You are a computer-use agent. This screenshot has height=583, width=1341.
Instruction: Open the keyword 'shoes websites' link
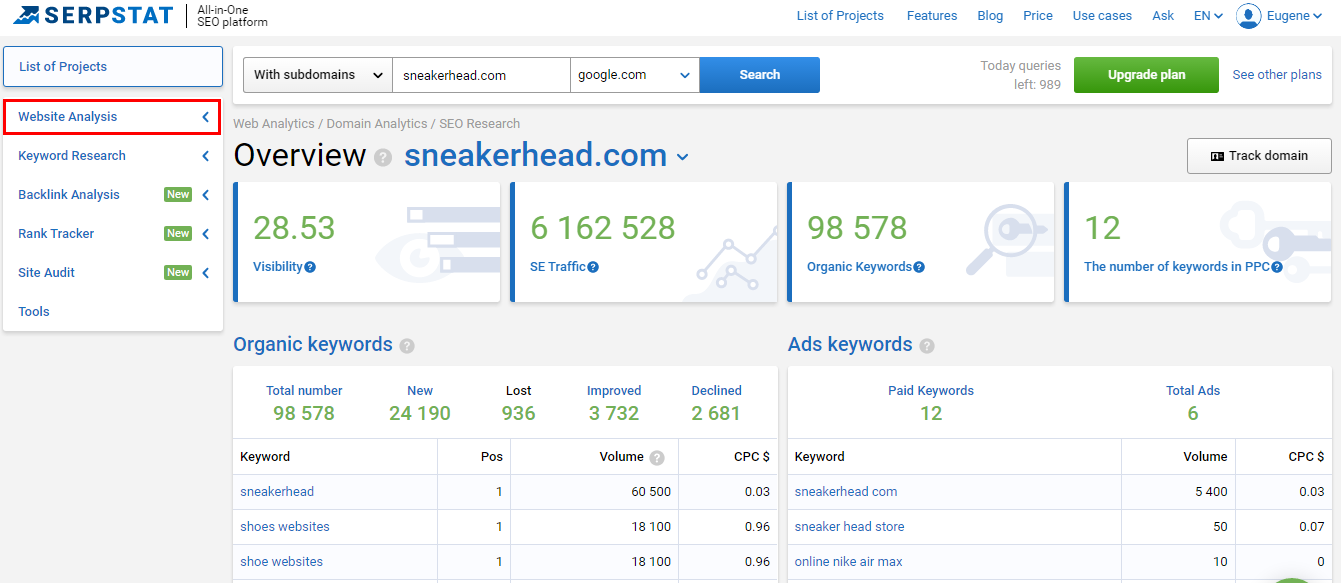click(285, 527)
